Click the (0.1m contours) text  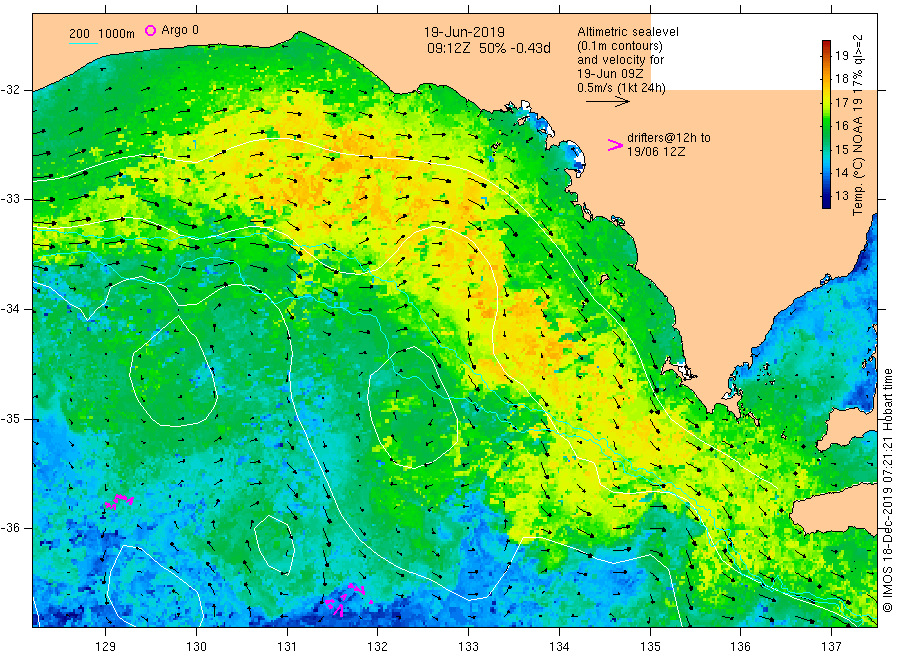tap(619, 46)
